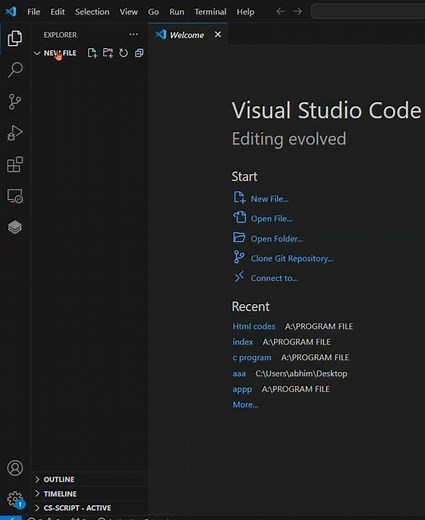Open the Search view
Image resolution: width=425 pixels, height=520 pixels.
click(x=15, y=69)
